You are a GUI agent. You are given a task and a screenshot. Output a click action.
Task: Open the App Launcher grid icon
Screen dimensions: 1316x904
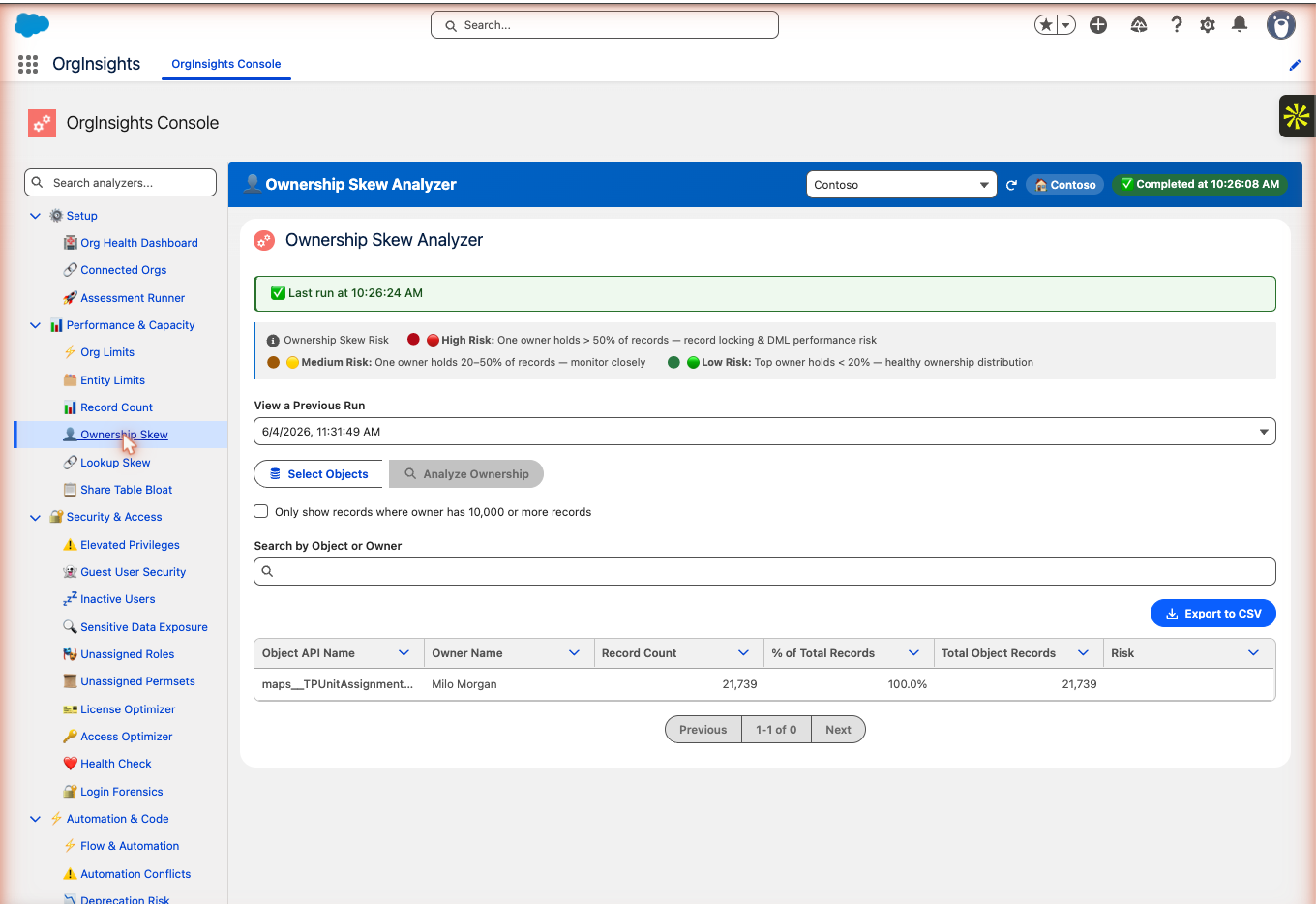28,64
